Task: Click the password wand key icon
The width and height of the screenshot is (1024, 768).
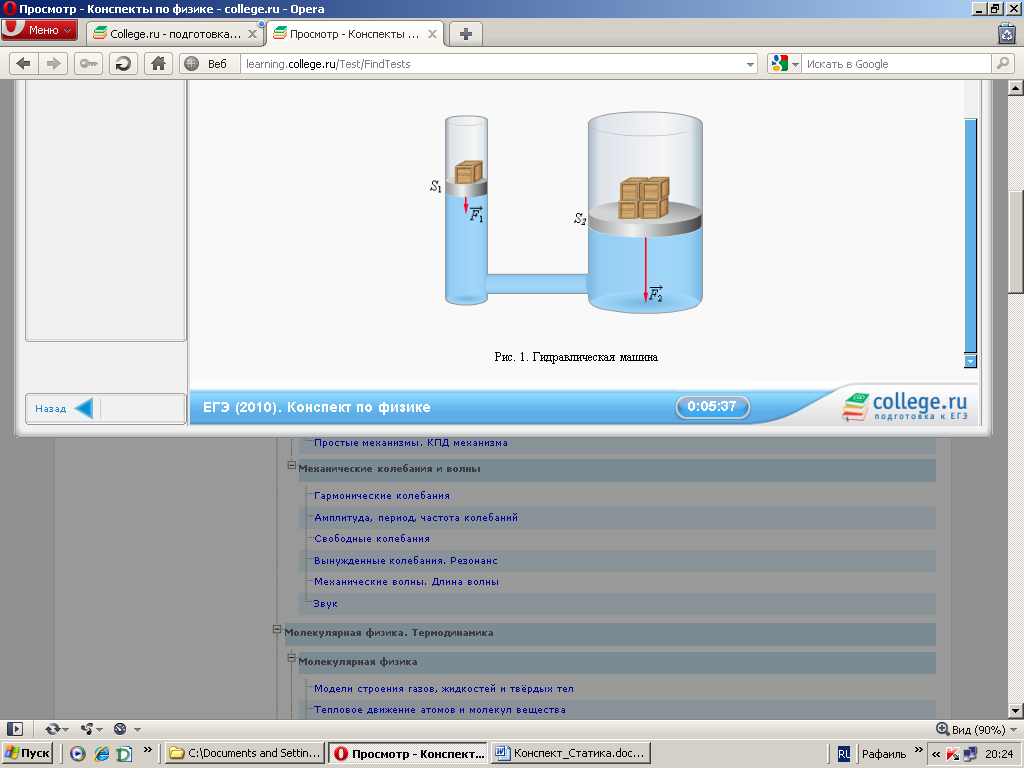Action: click(x=88, y=63)
